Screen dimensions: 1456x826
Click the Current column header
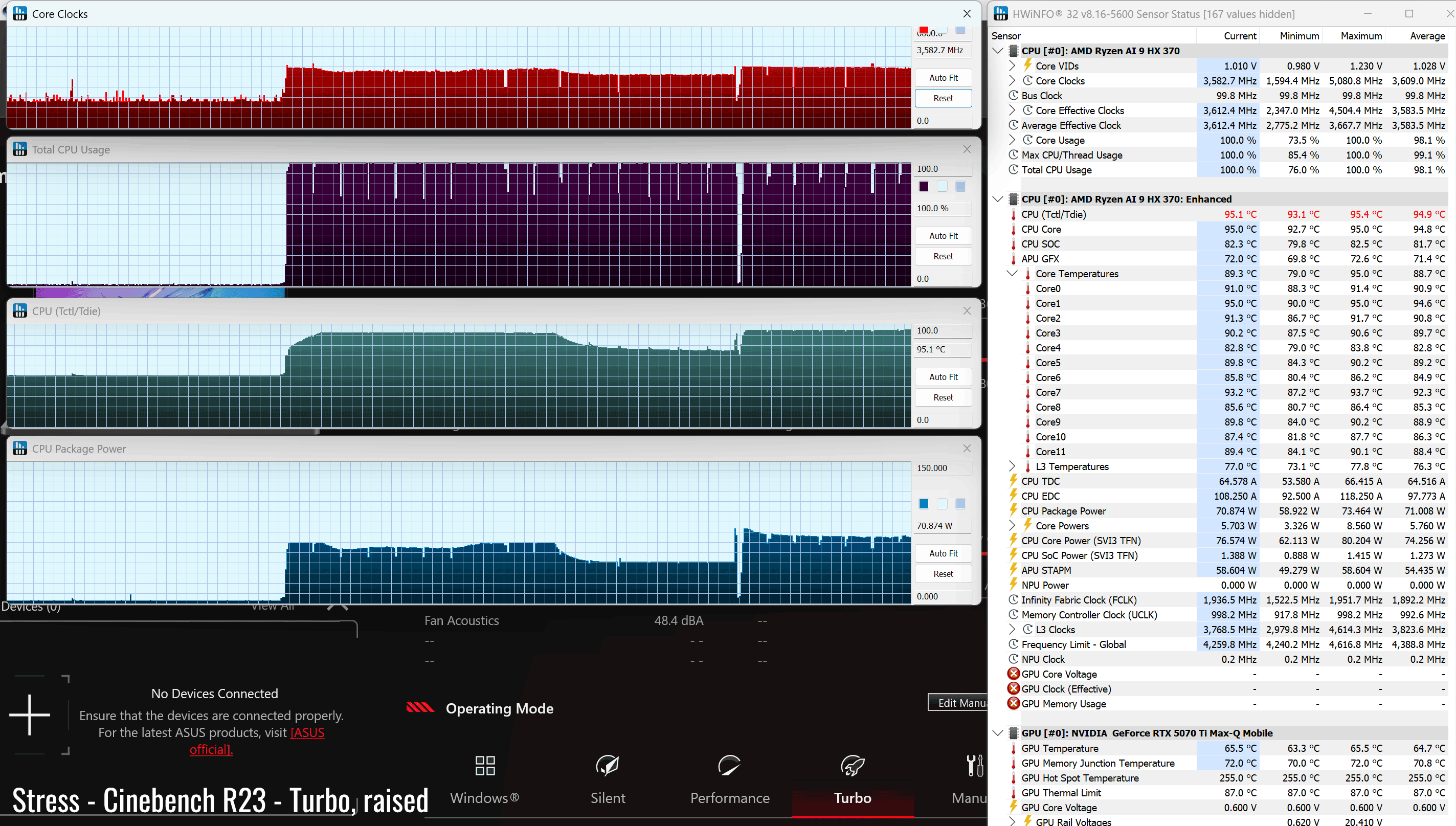[x=1240, y=36]
